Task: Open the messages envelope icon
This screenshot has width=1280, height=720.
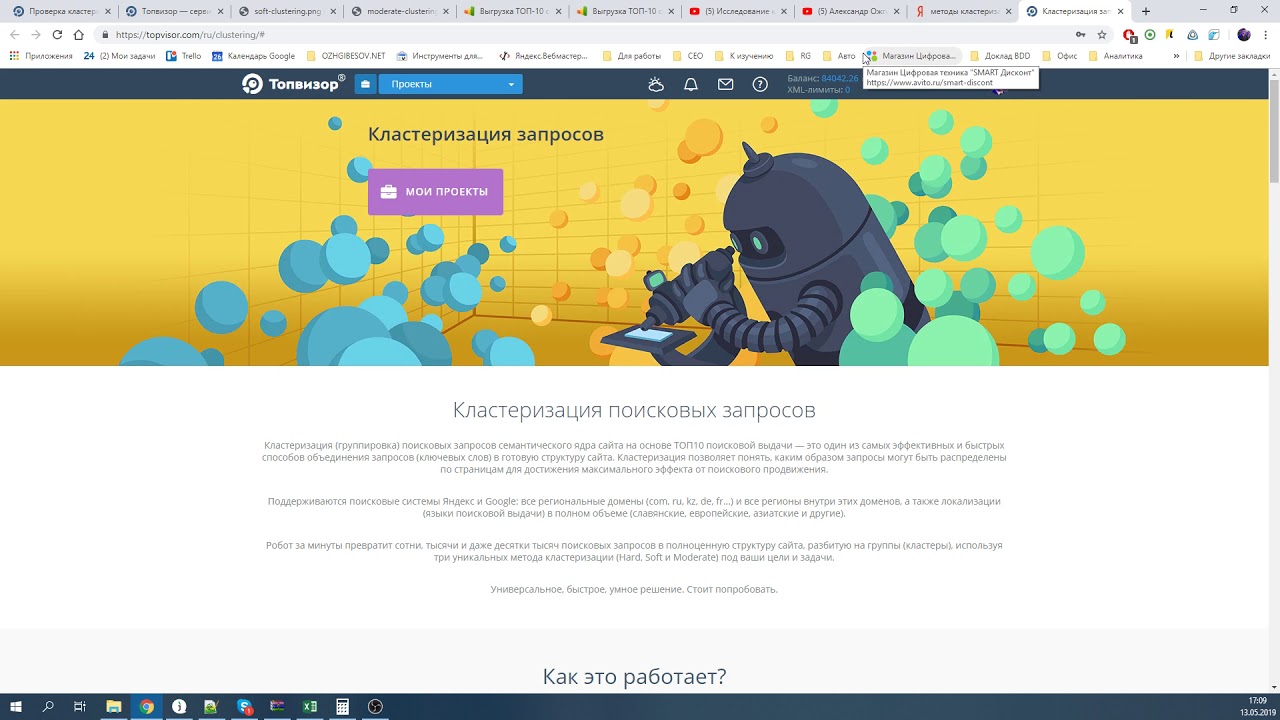Action: (x=726, y=84)
